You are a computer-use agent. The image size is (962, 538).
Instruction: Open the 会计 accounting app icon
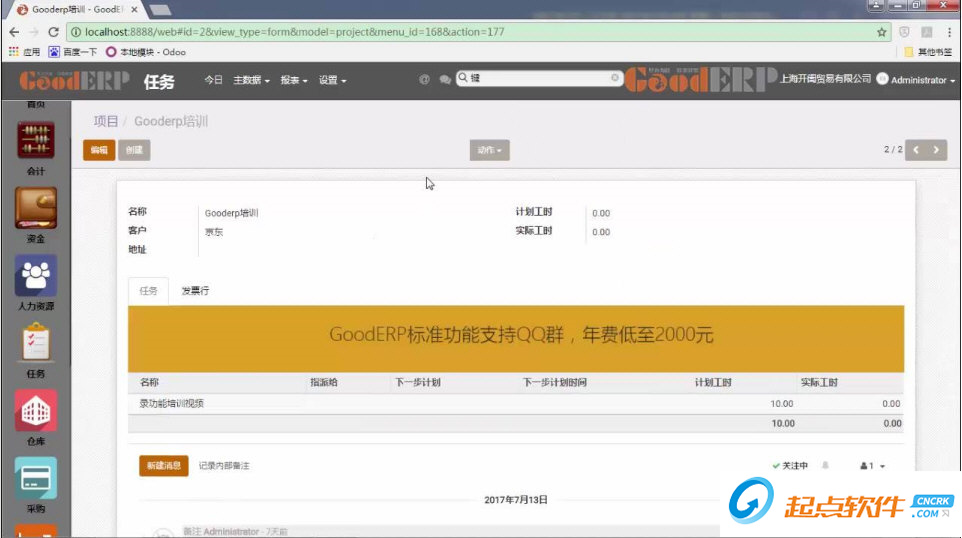(36, 140)
